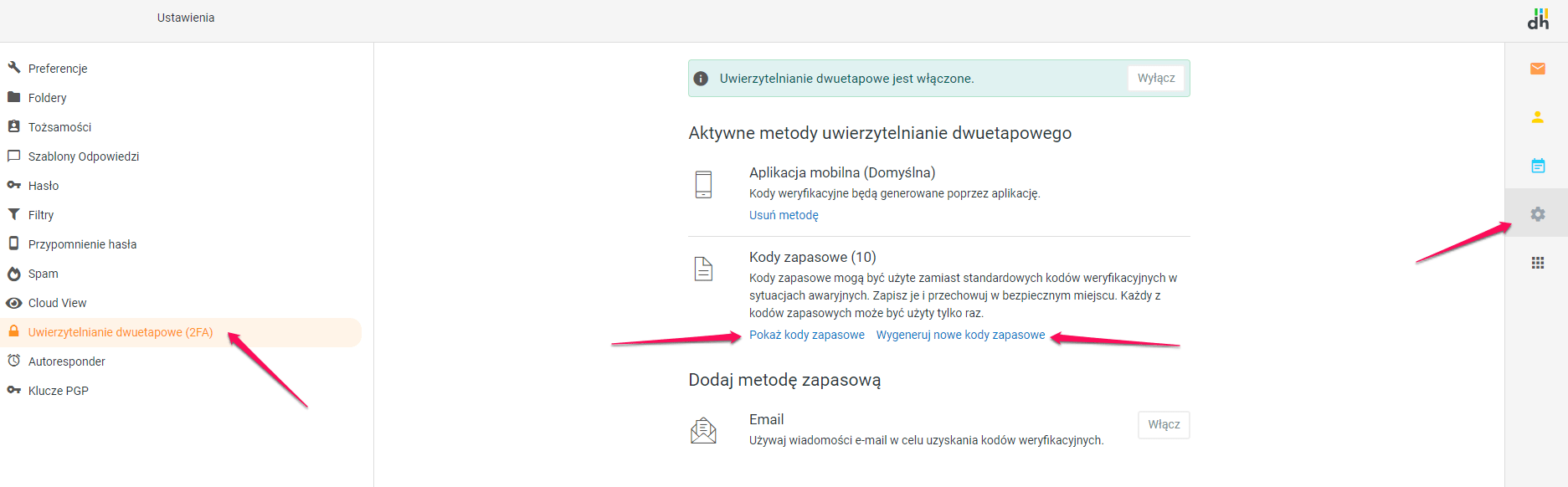Screen dimensions: 1568x487
Task: Click the lock icon beside Uwierzytelnianie dwuetapowe
Action: [13, 331]
